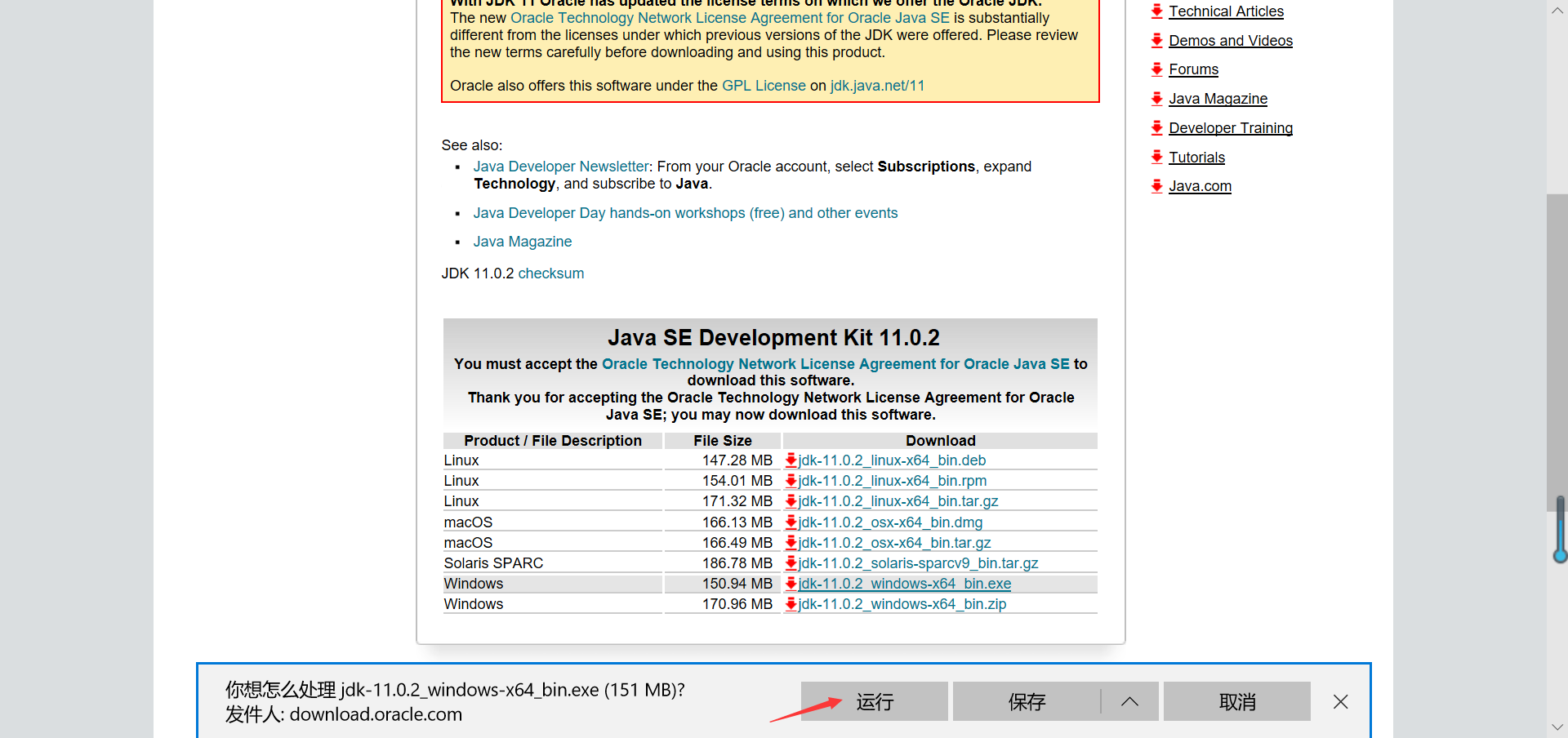Image resolution: width=1568 pixels, height=738 pixels.
Task: Click scrollbar up arrow at top right
Action: coord(1557,11)
